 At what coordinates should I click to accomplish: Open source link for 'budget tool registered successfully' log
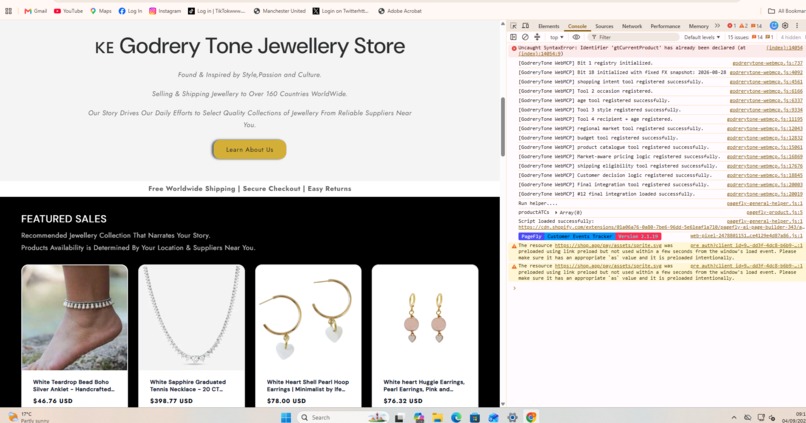tap(764, 138)
